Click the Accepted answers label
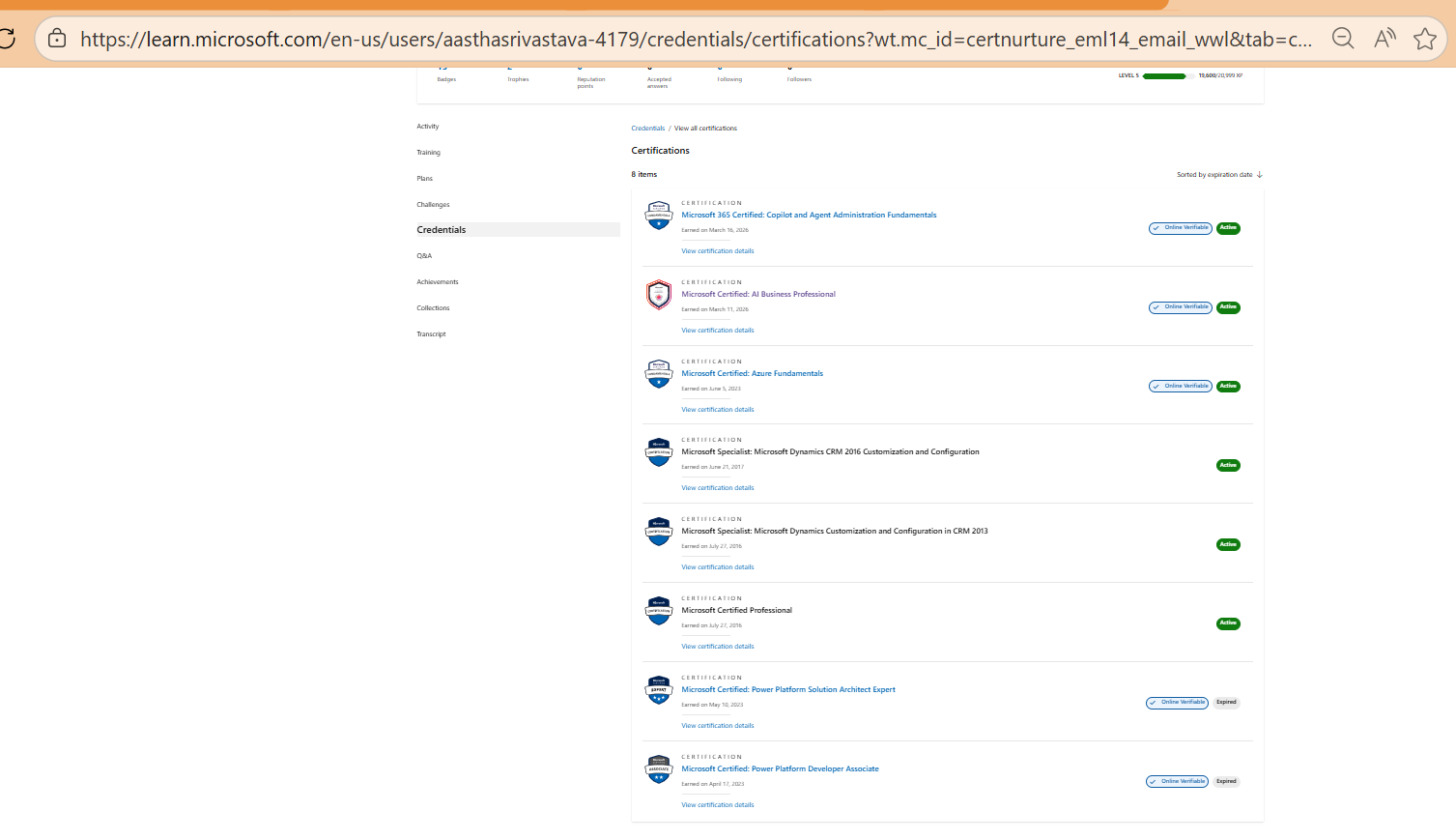Viewport: 1456px width, 840px height. (x=659, y=83)
